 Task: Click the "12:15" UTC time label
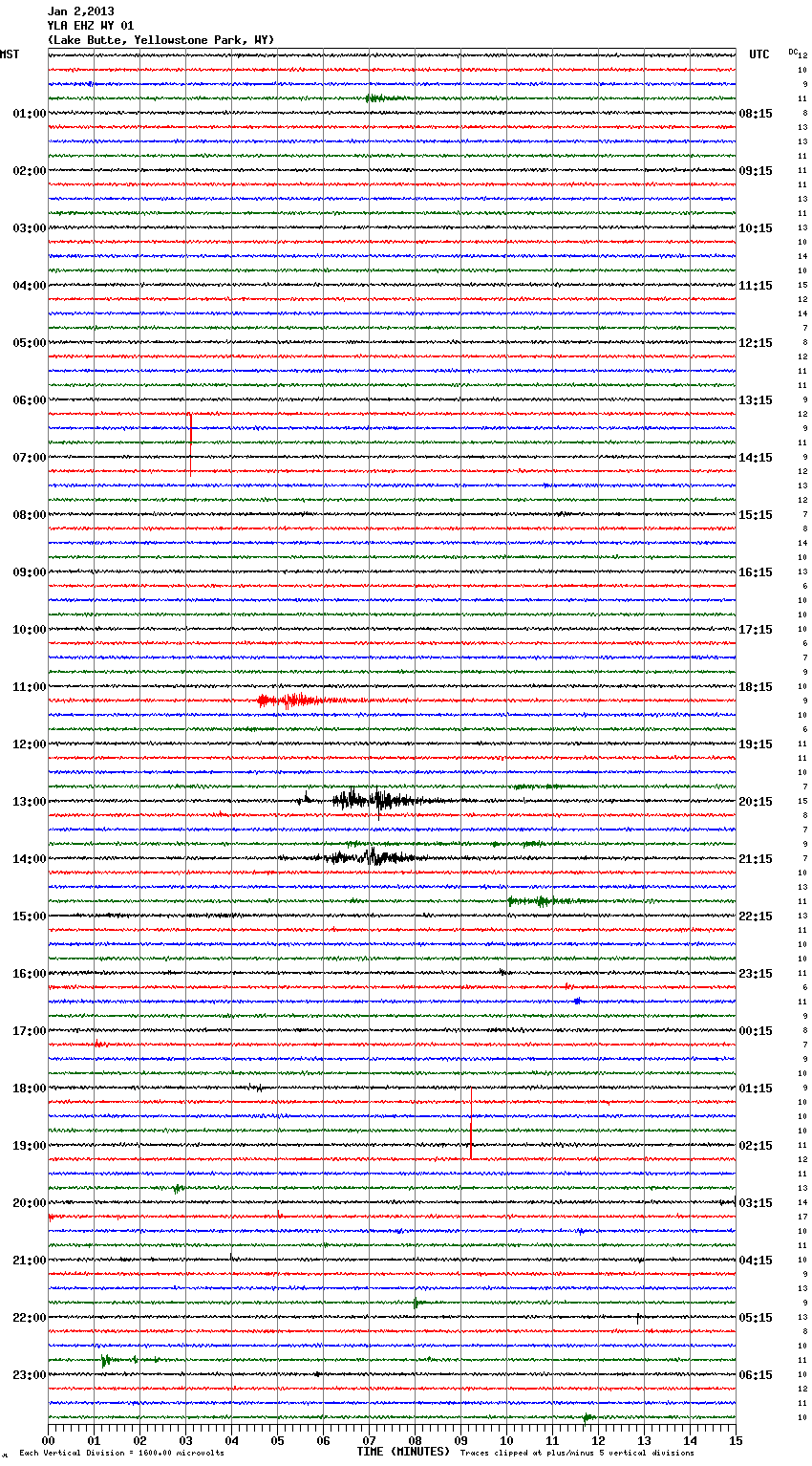756,343
